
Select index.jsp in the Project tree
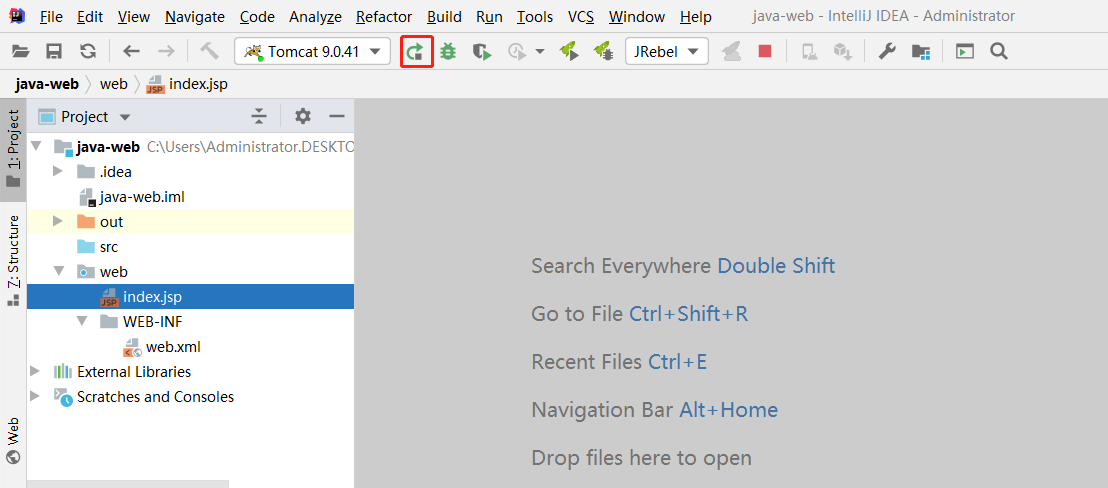(190, 297)
